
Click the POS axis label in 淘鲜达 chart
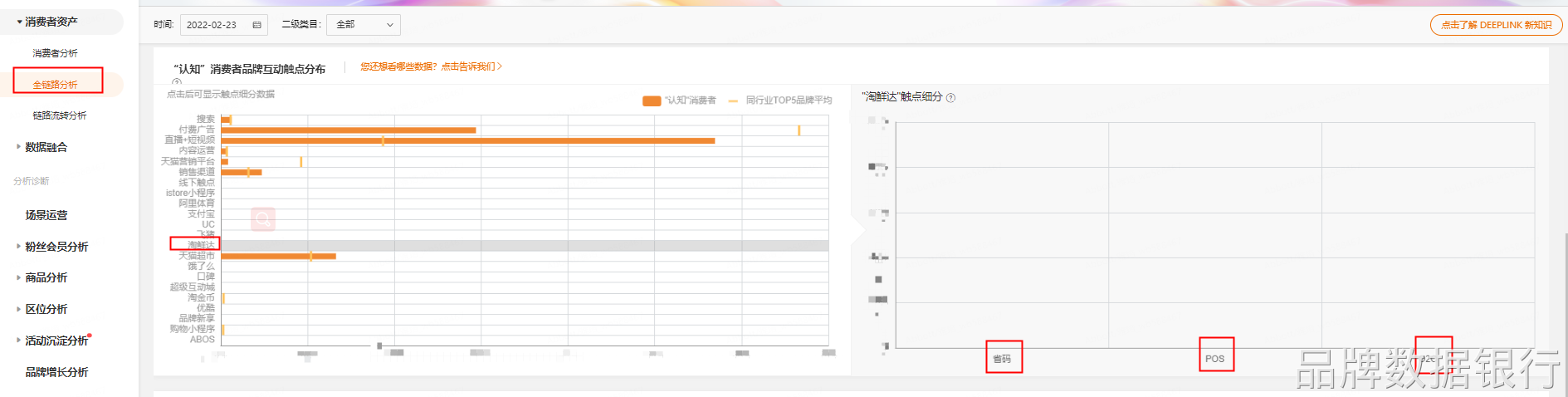tap(1215, 359)
